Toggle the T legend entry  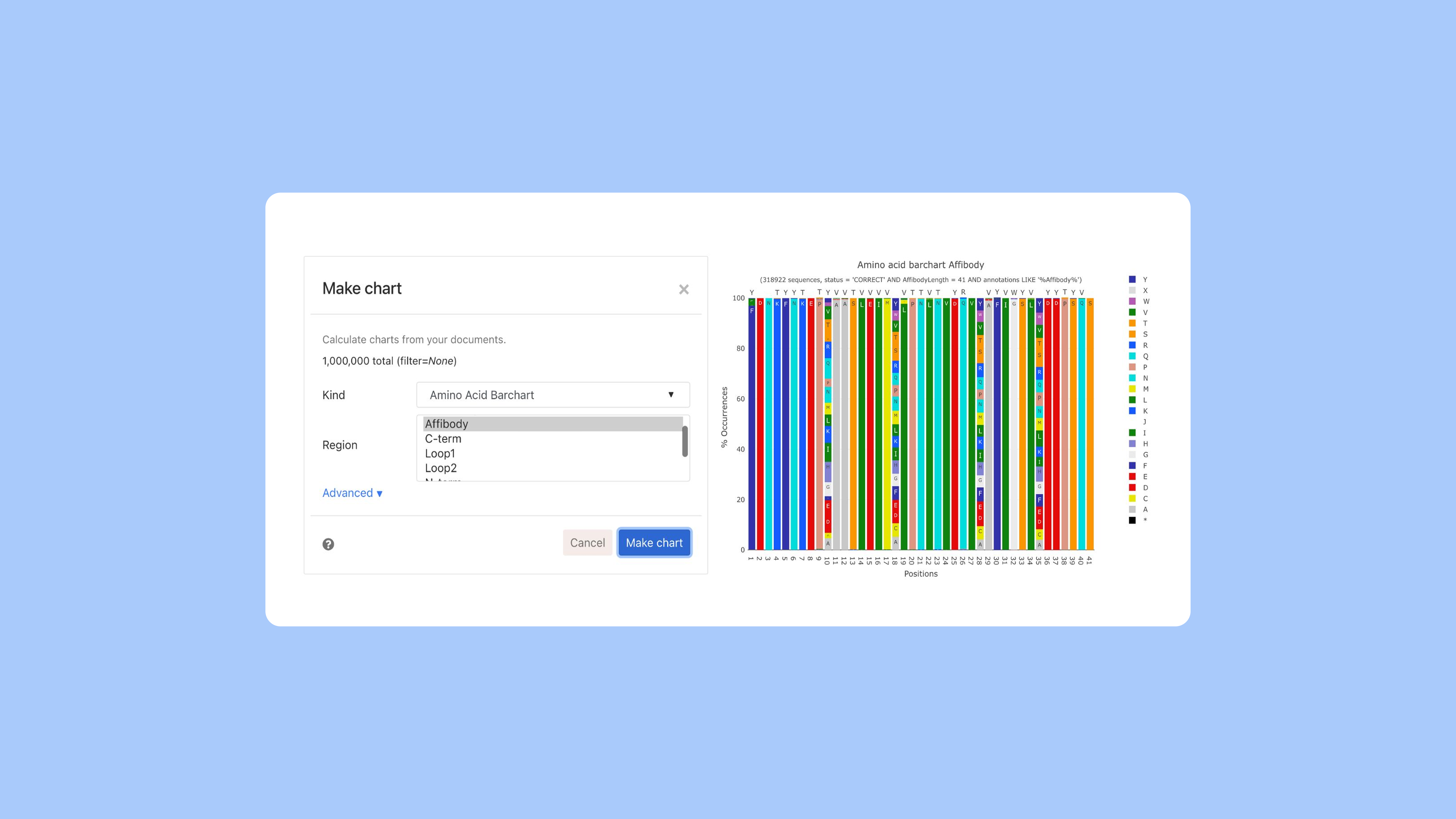point(1138,323)
